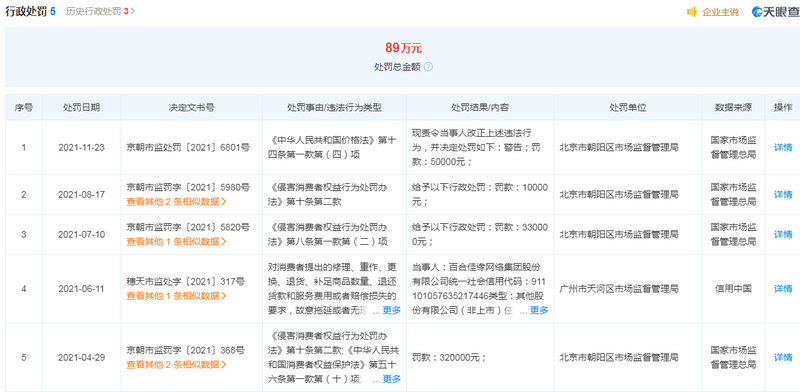The width and height of the screenshot is (800, 392).
Task: Select date 2021-04-29
Action: pos(82,357)
